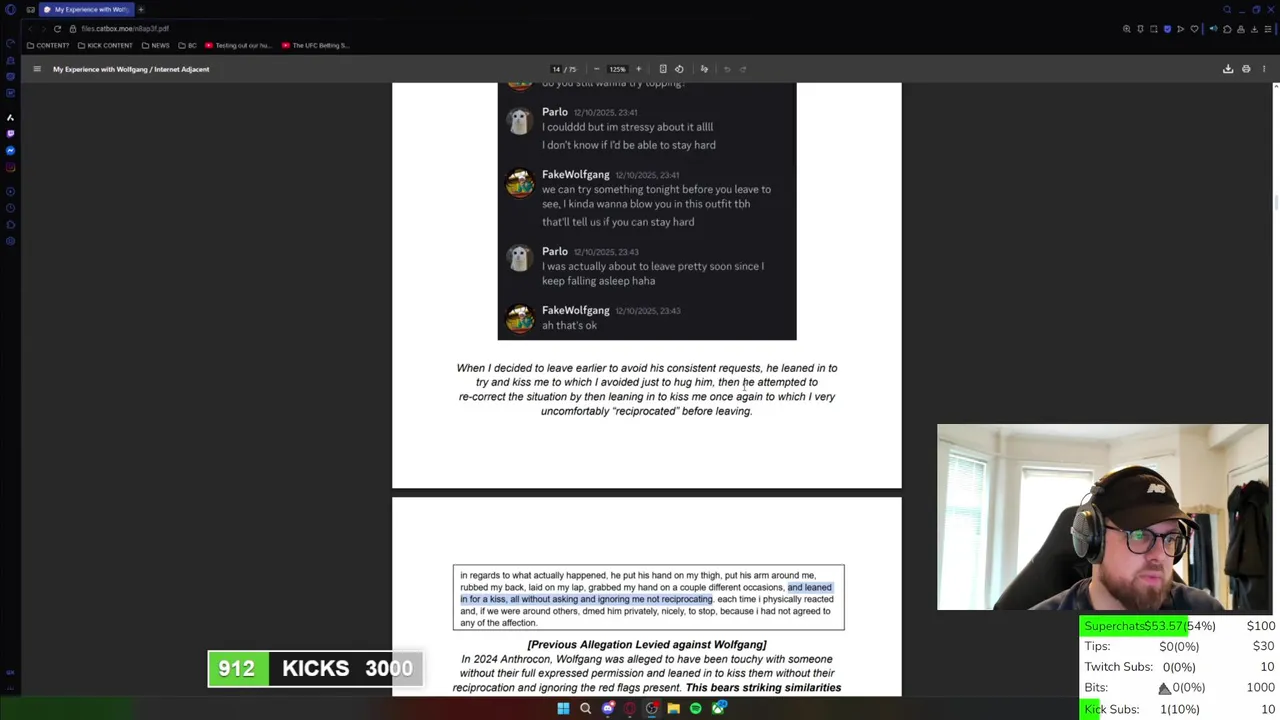Click the embedded Discord chat screenshot
Image resolution: width=1280 pixels, height=720 pixels.
pyautogui.click(x=647, y=211)
